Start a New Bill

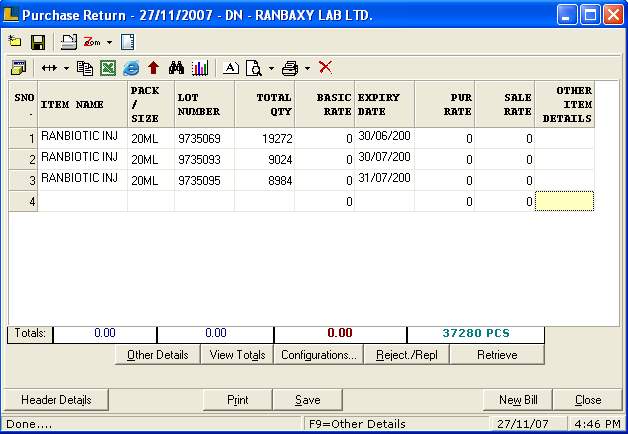pos(518,400)
